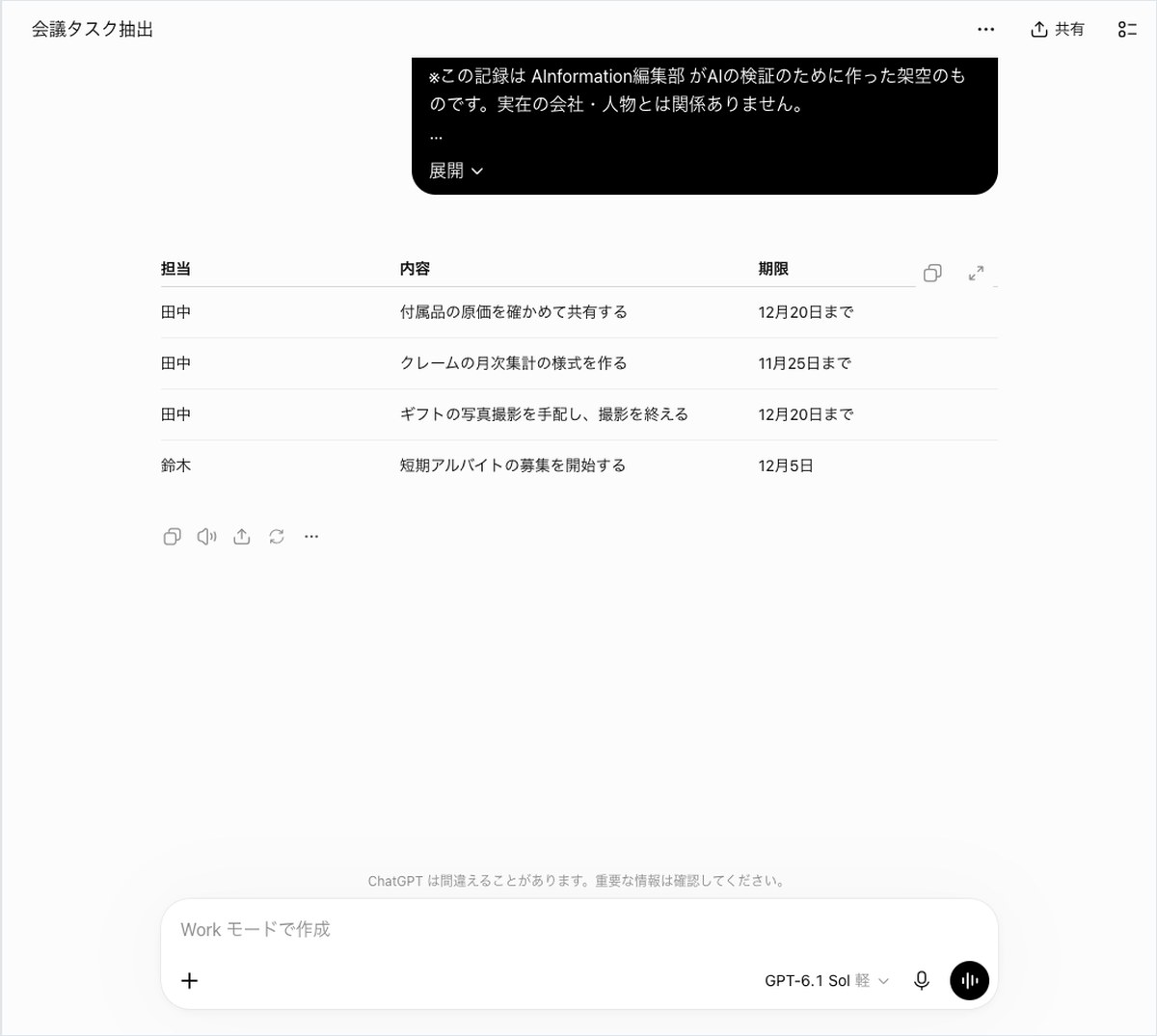Open more actions below the response
This screenshot has height=1036, width=1157.
[311, 537]
